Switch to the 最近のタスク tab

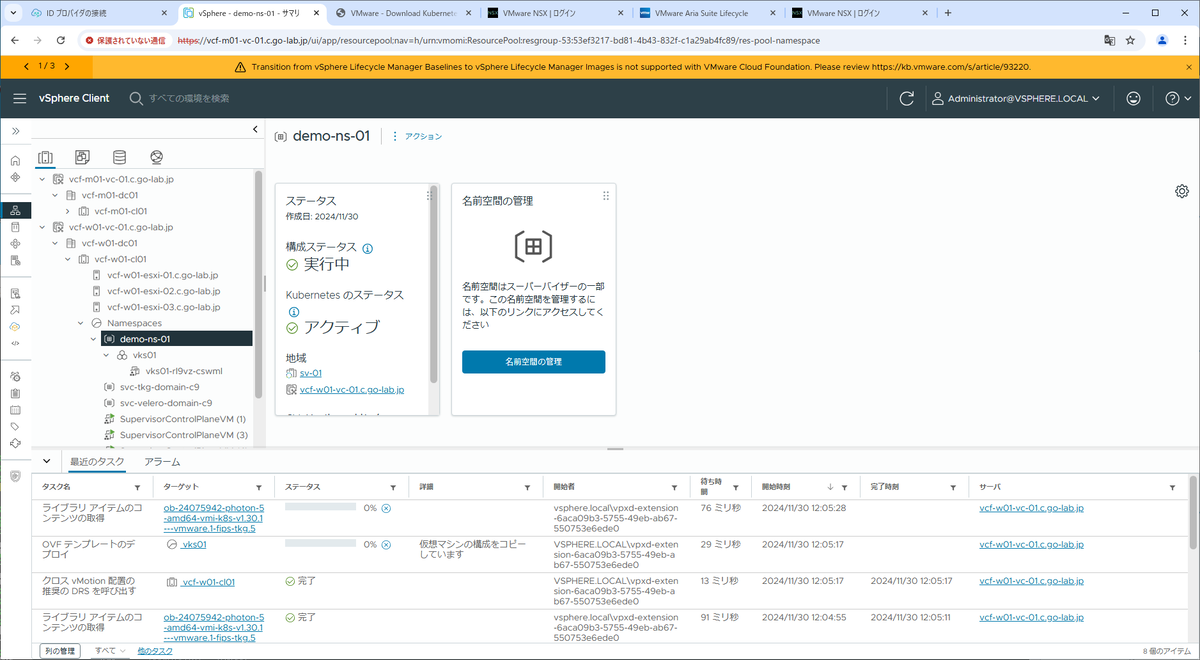(96, 462)
